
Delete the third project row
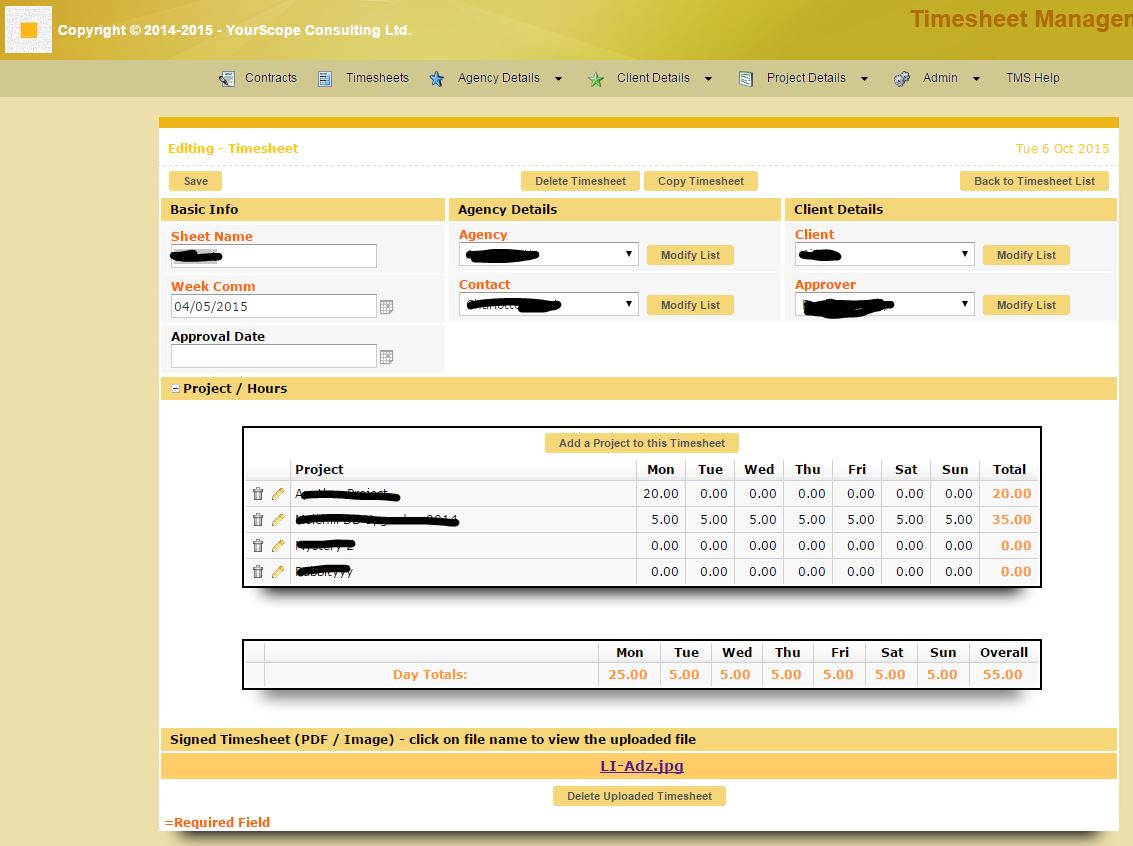(258, 545)
